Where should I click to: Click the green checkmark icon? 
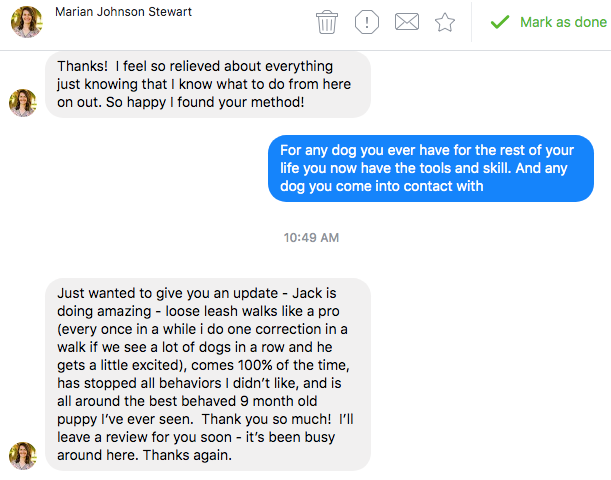(500, 22)
